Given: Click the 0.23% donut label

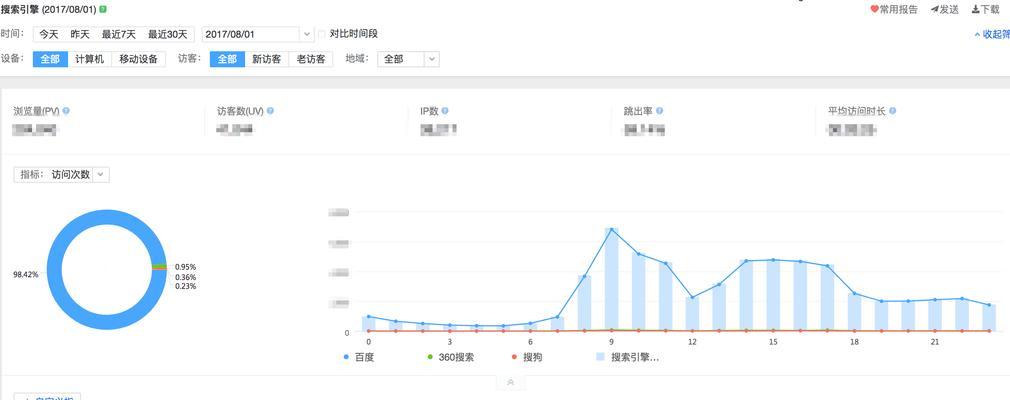Looking at the screenshot, I should 186,286.
